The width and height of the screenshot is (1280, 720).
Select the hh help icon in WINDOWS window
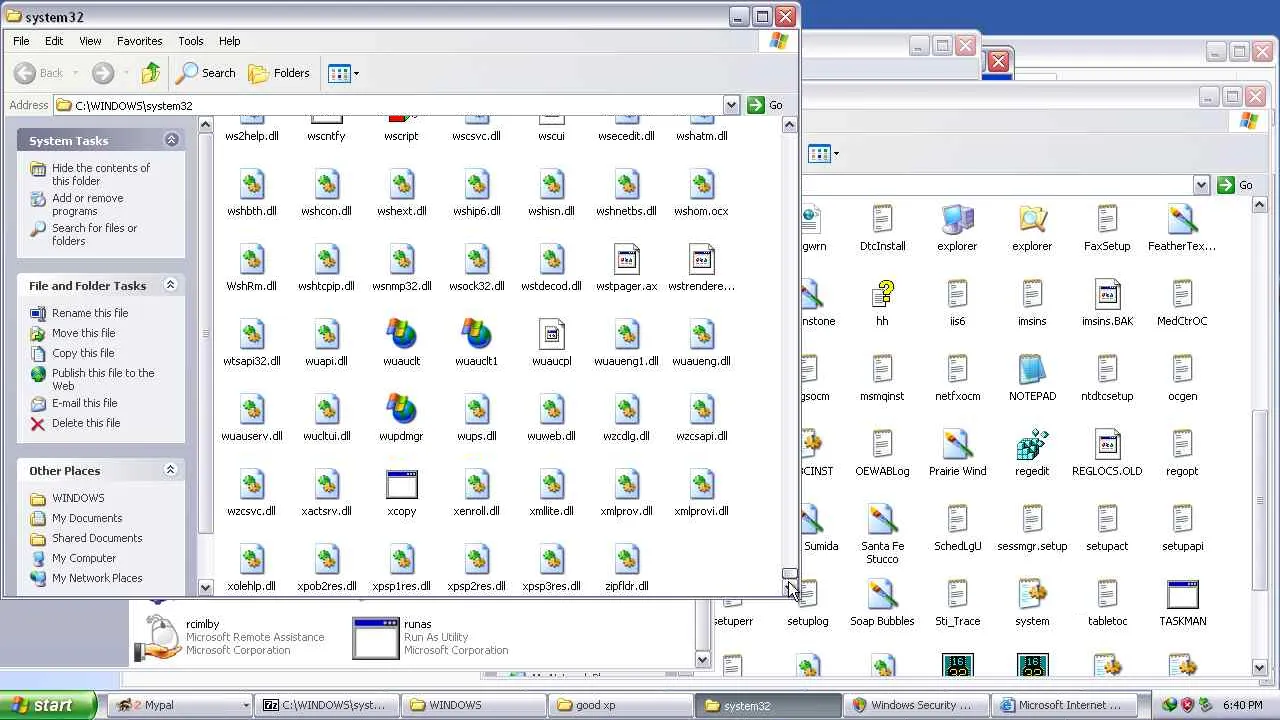(882, 295)
